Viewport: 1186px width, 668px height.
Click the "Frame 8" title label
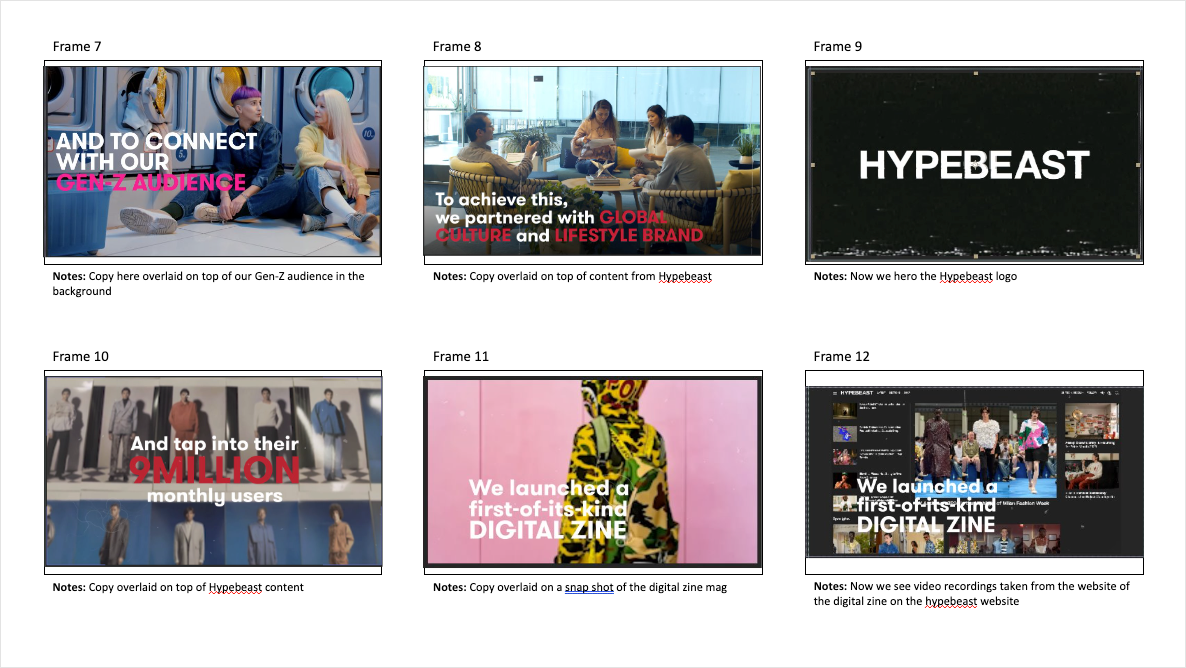click(457, 46)
